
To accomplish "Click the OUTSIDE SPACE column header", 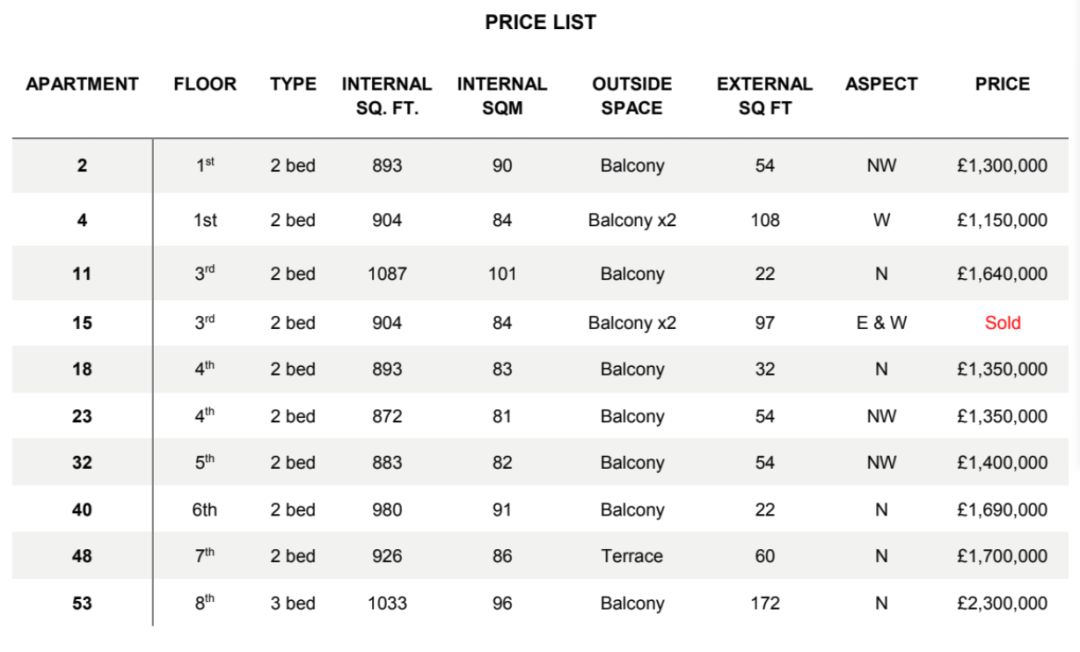I will 632,96.
